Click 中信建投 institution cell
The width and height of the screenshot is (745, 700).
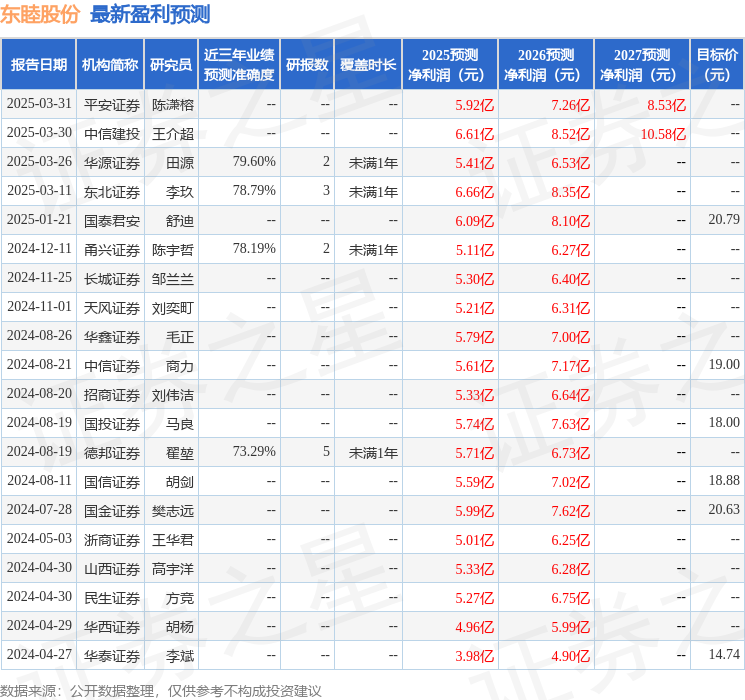pos(112,134)
